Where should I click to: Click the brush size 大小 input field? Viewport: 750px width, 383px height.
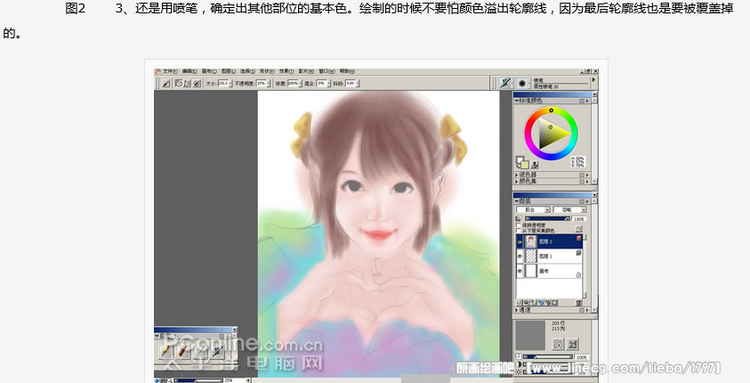223,83
